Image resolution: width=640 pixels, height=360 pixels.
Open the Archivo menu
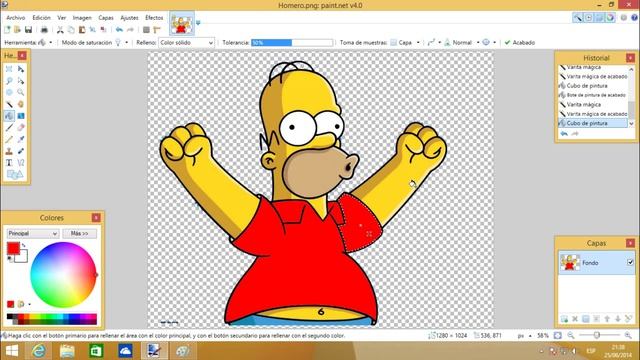(16, 18)
